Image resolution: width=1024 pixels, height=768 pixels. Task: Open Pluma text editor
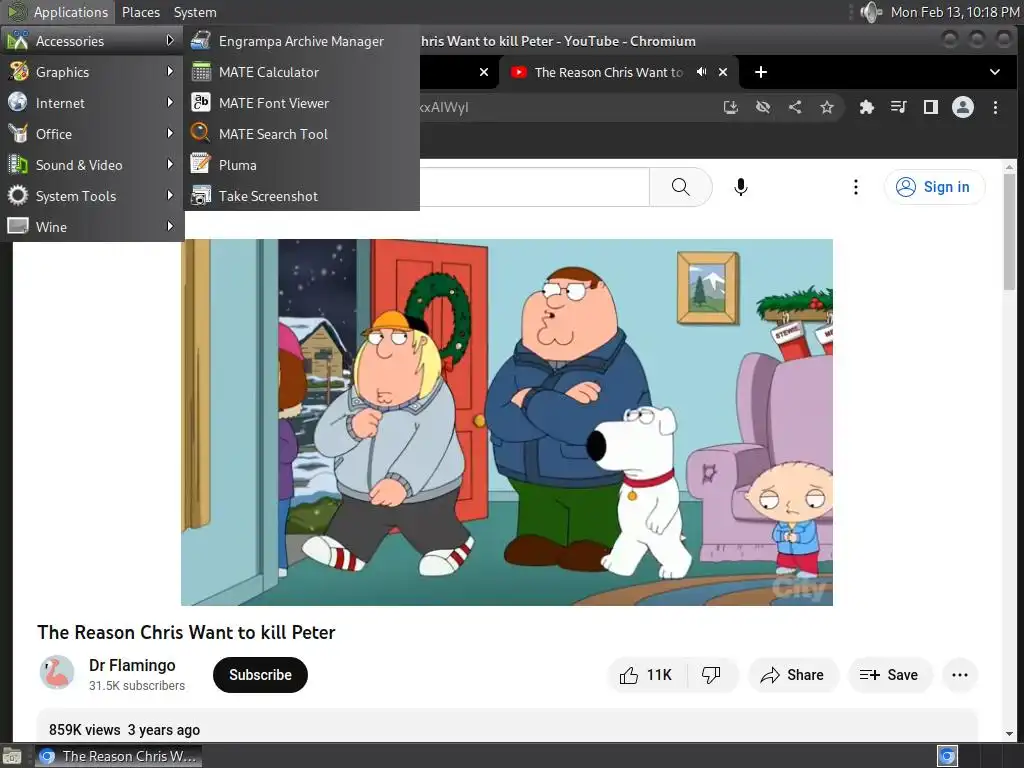coord(301,165)
